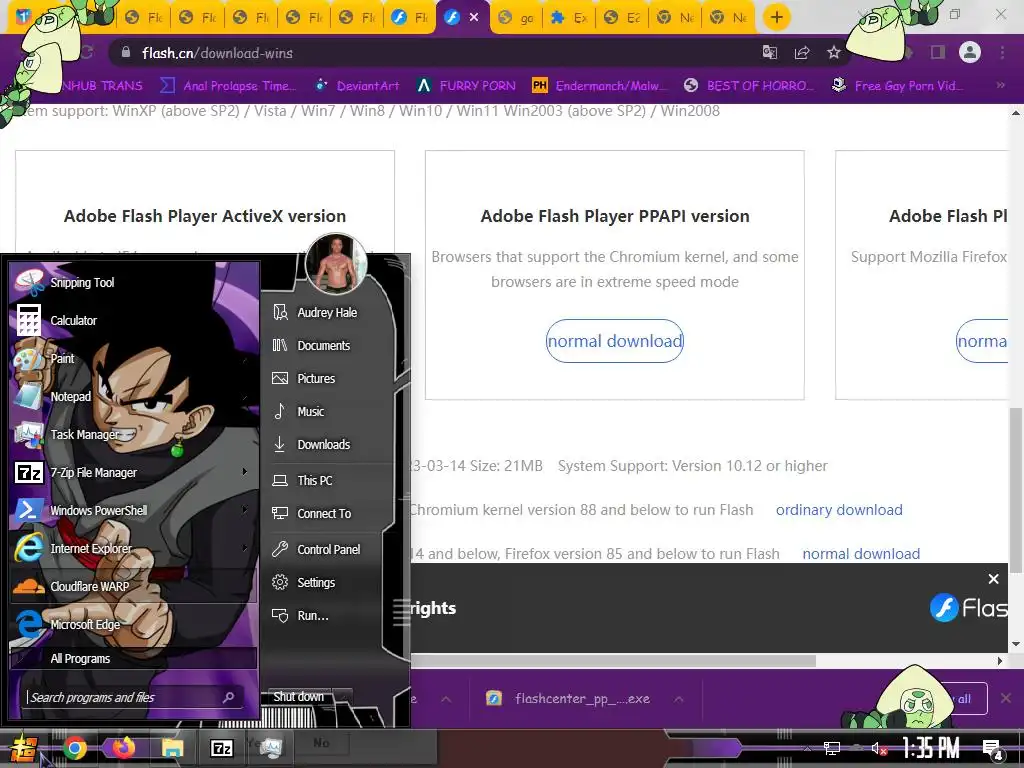This screenshot has height=768, width=1024.
Task: Expand Windows PowerShell jump list arrow
Action: point(245,509)
